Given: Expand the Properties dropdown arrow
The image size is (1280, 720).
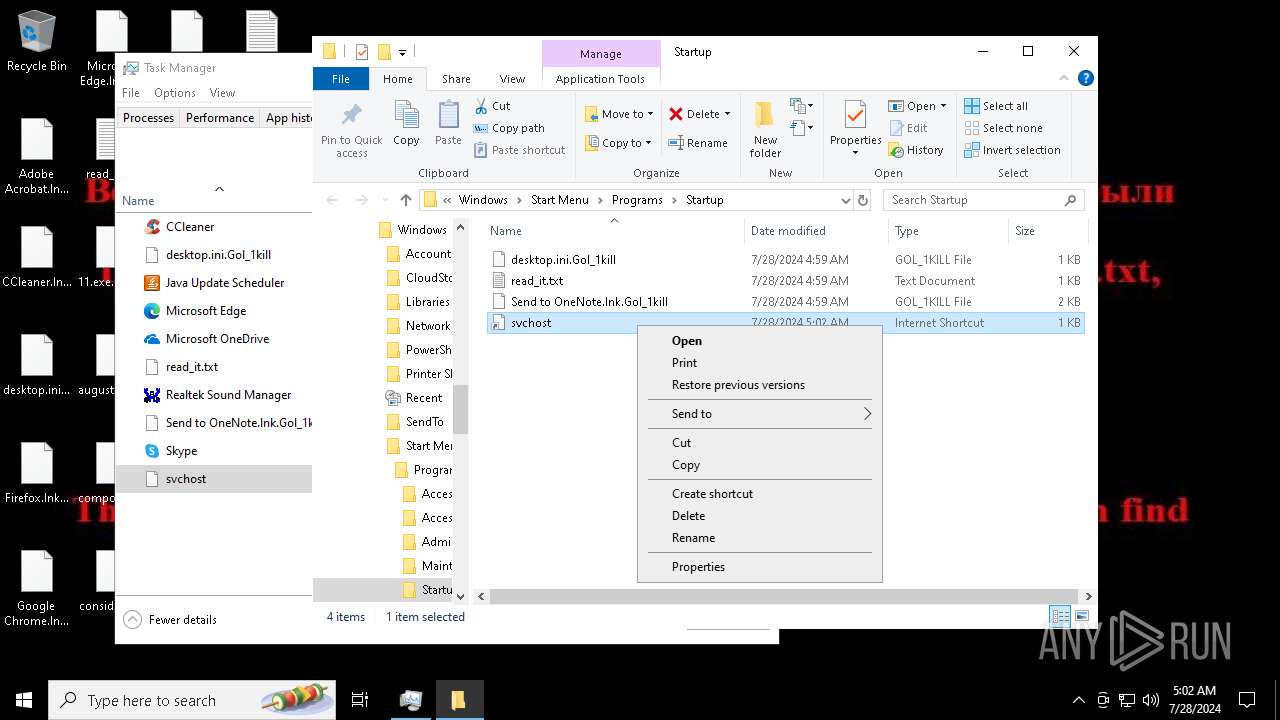Looking at the screenshot, I should 855,153.
